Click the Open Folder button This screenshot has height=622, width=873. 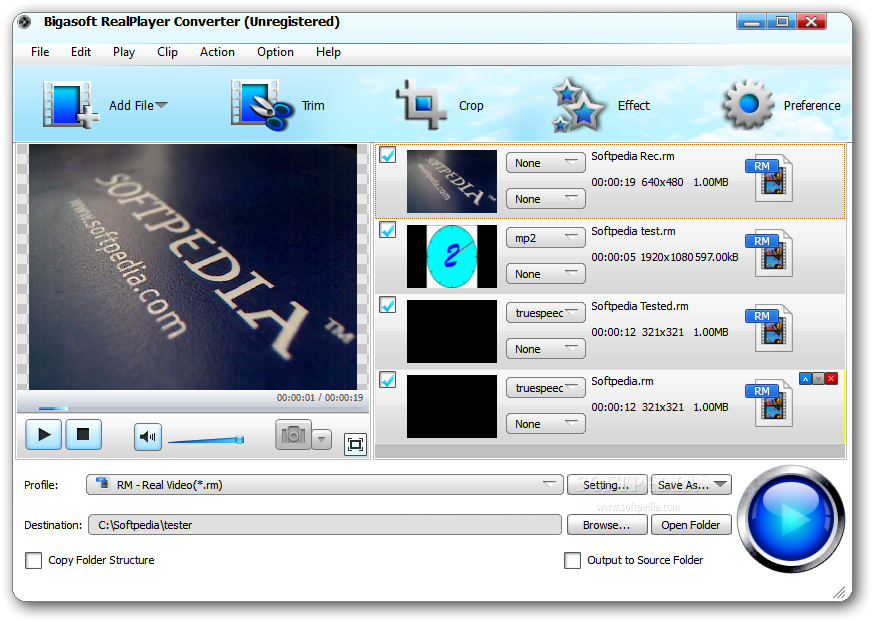[x=691, y=525]
